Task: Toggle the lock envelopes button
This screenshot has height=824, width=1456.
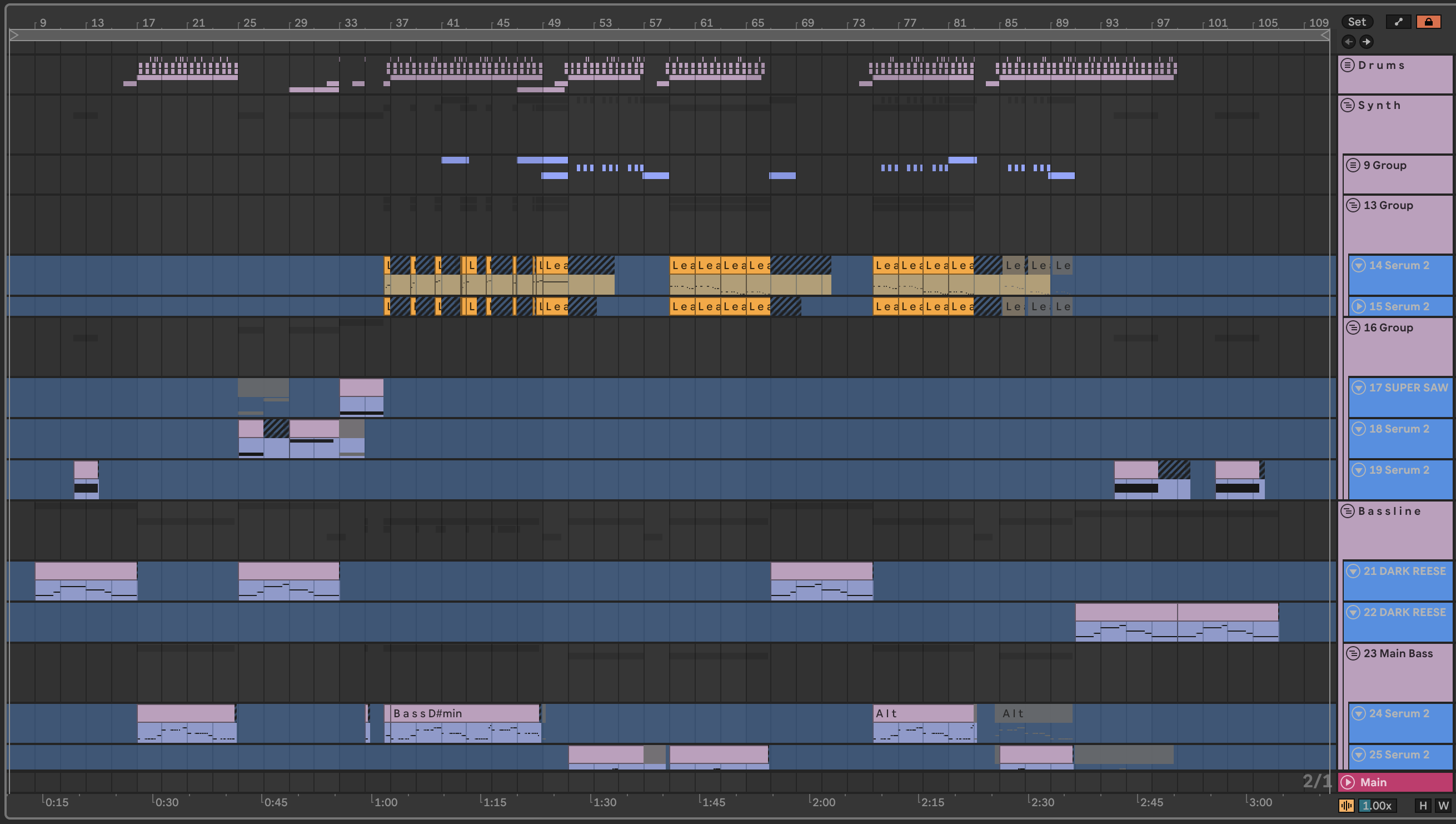Action: click(x=1428, y=22)
